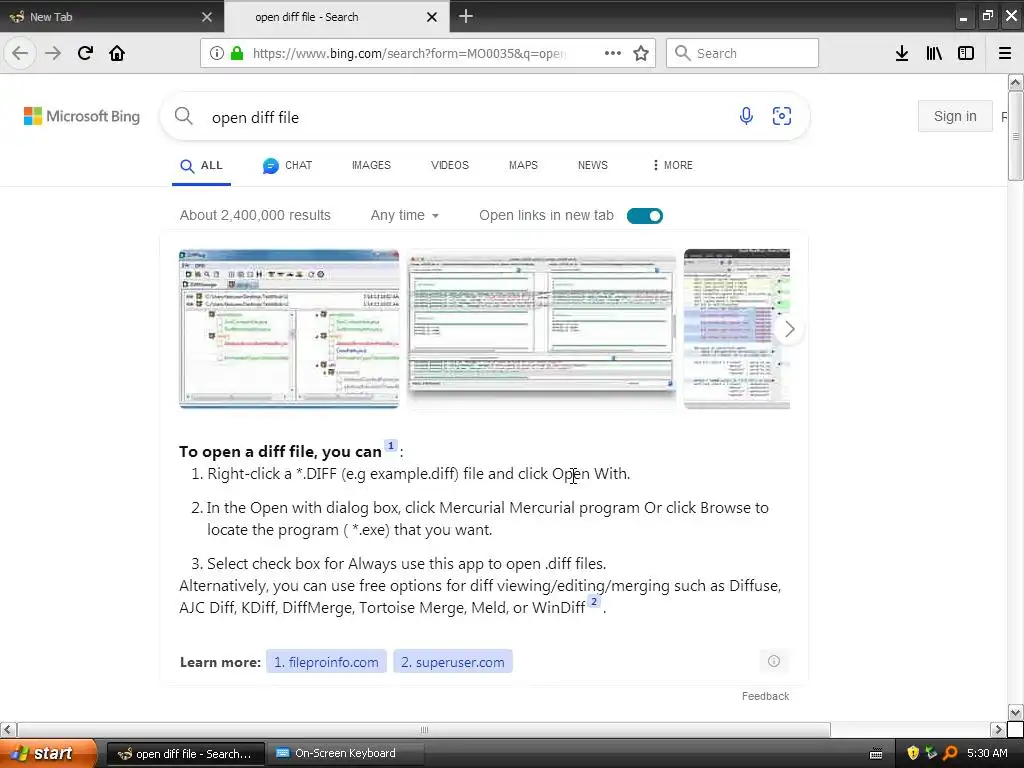Close the open diff file search tab
This screenshot has height=768, width=1024.
tap(432, 17)
